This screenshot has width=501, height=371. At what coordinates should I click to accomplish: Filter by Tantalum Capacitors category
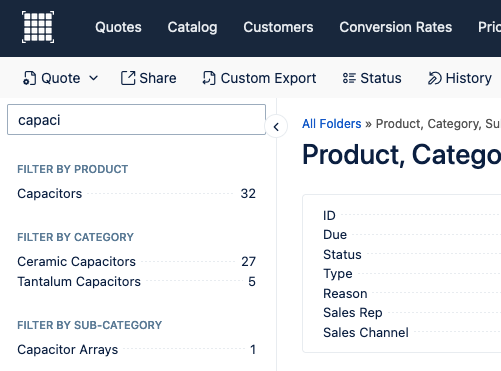click(x=136, y=282)
